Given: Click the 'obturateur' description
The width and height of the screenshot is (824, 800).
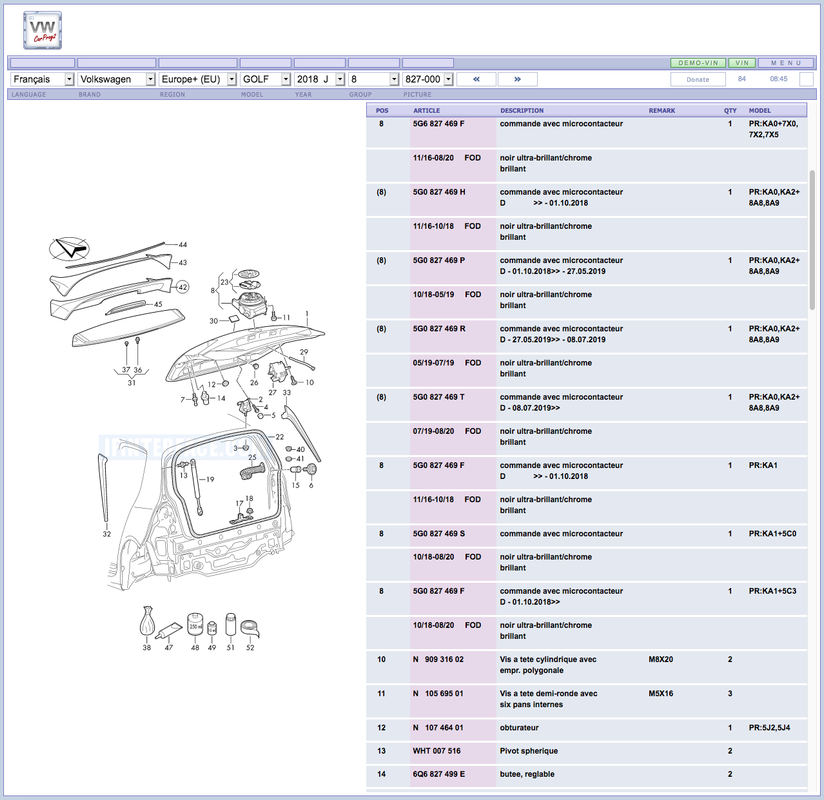Looking at the screenshot, I should (519, 727).
